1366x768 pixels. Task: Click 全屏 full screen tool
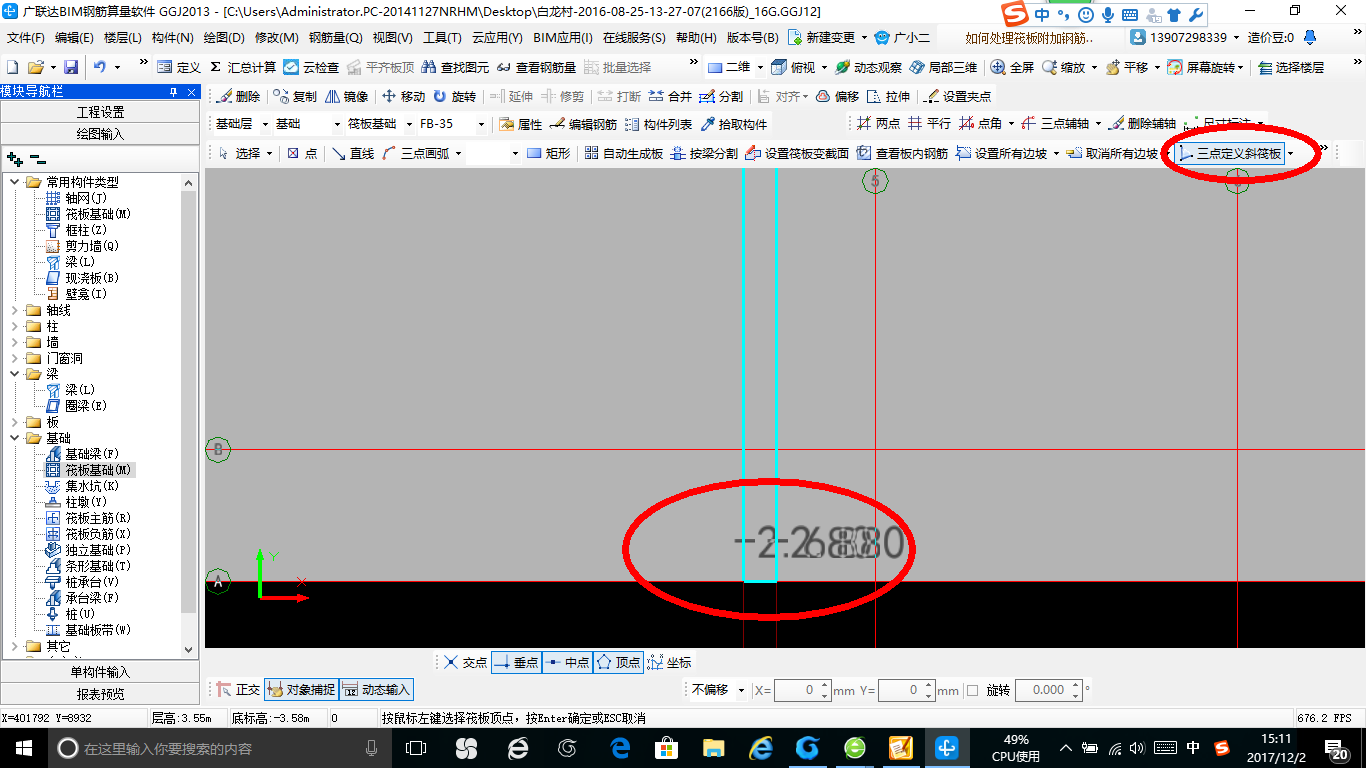[1012, 67]
